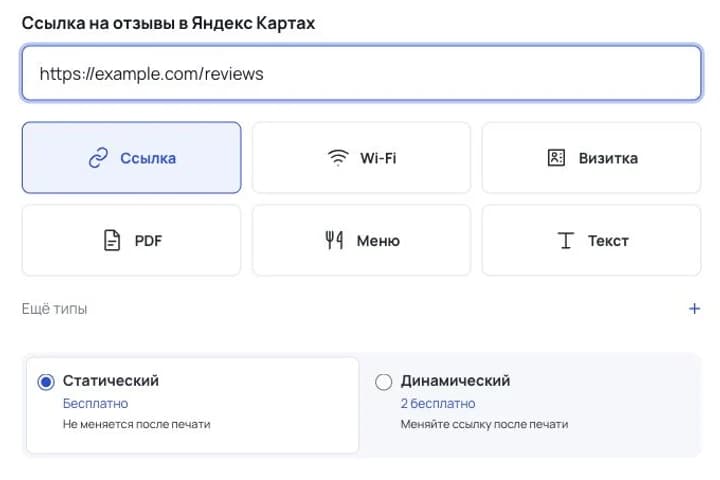720x480 pixels.
Task: Click Меняйте ссылку после печати description
Action: pyautogui.click(x=484, y=424)
